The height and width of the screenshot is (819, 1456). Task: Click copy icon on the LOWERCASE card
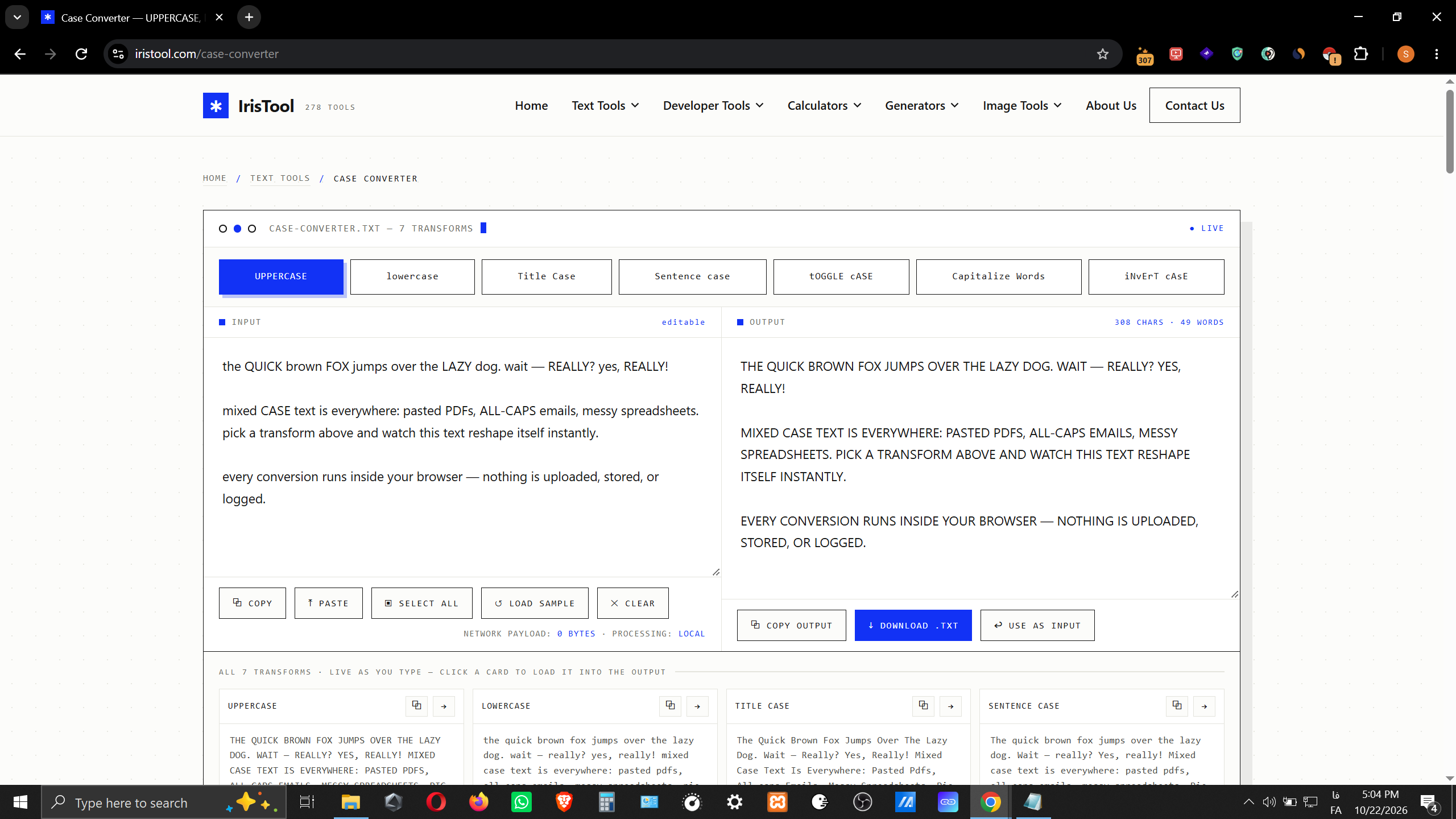click(670, 706)
